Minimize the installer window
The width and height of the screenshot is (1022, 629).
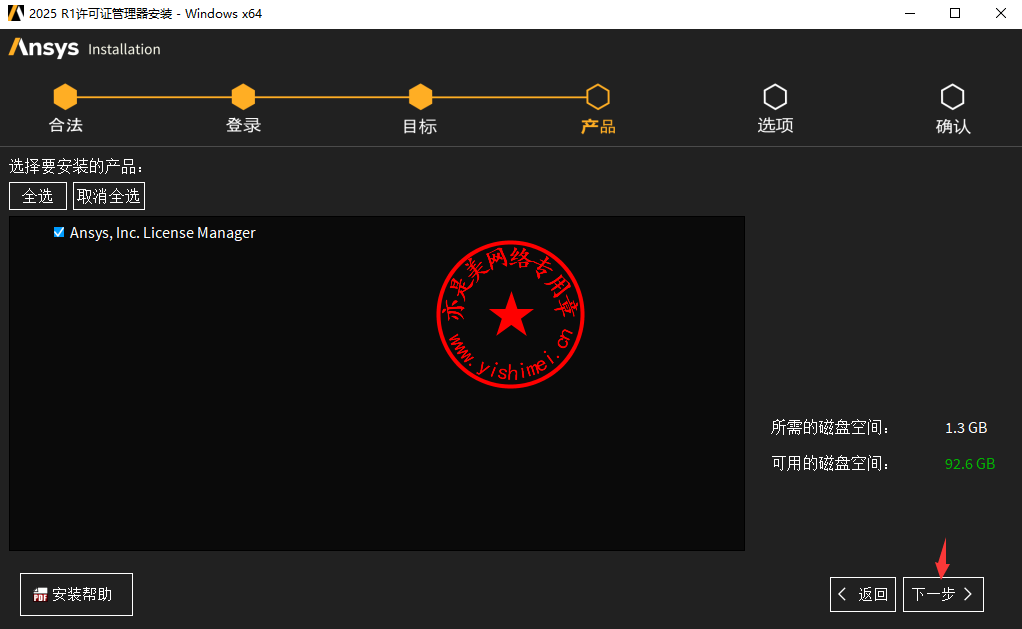pyautogui.click(x=910, y=13)
